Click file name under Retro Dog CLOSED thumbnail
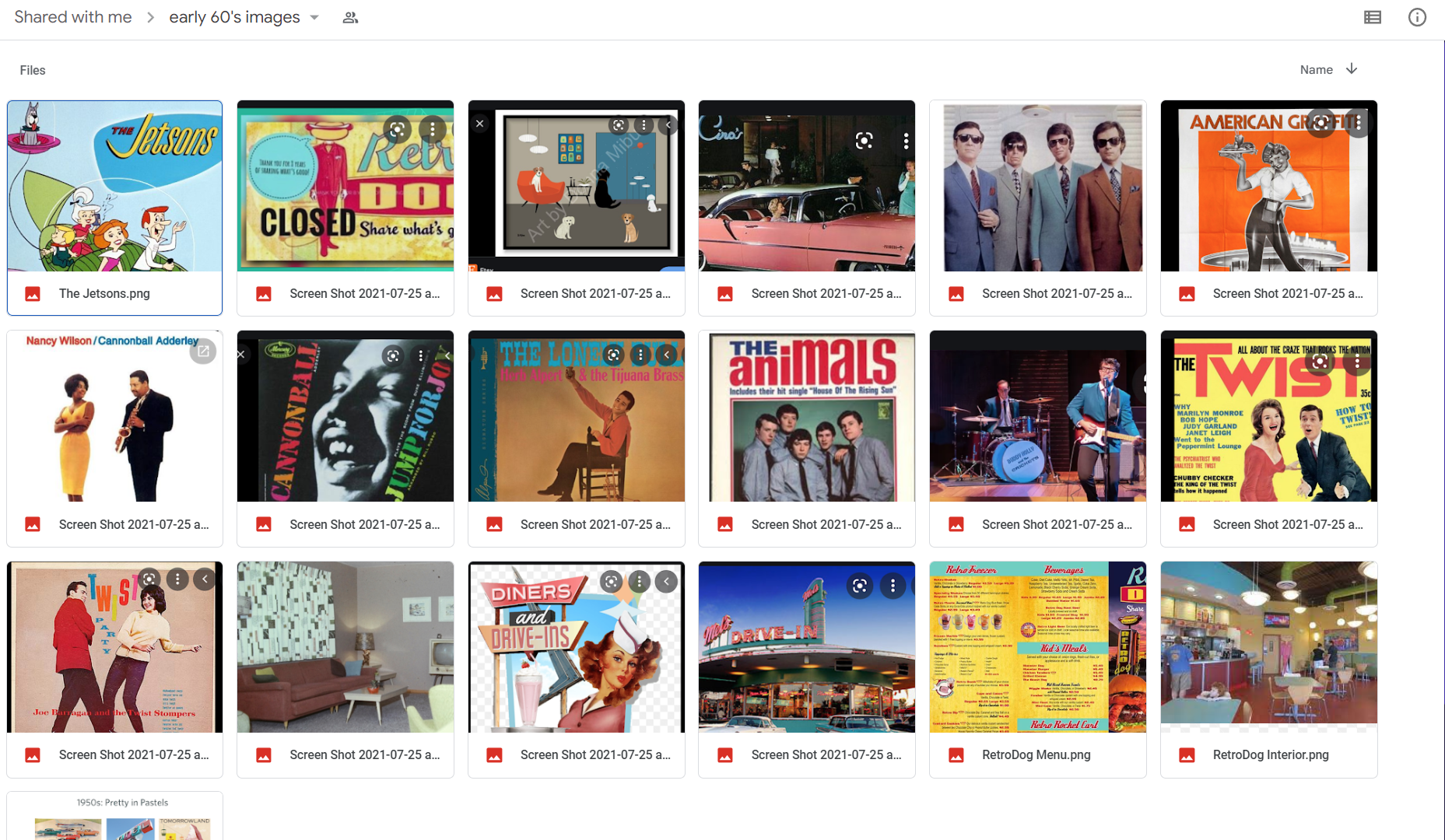 pyautogui.click(x=364, y=293)
